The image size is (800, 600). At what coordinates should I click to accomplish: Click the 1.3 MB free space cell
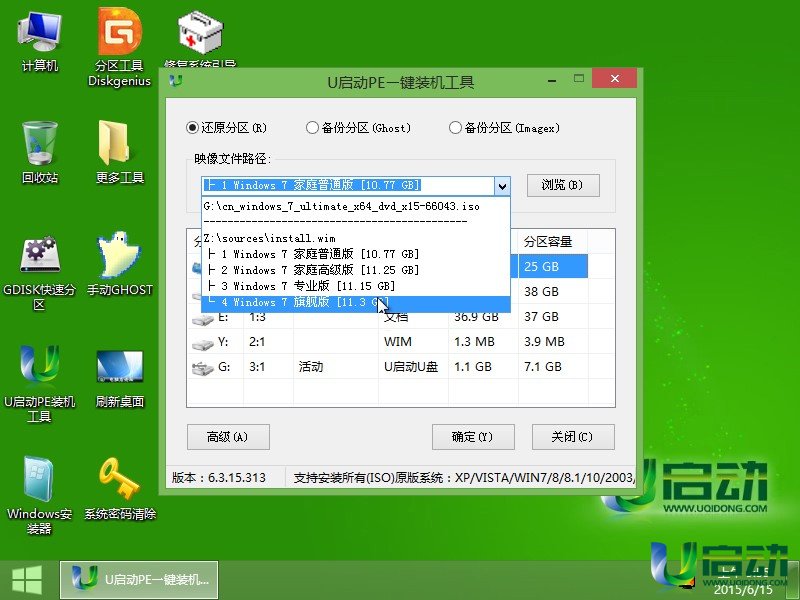pyautogui.click(x=483, y=341)
